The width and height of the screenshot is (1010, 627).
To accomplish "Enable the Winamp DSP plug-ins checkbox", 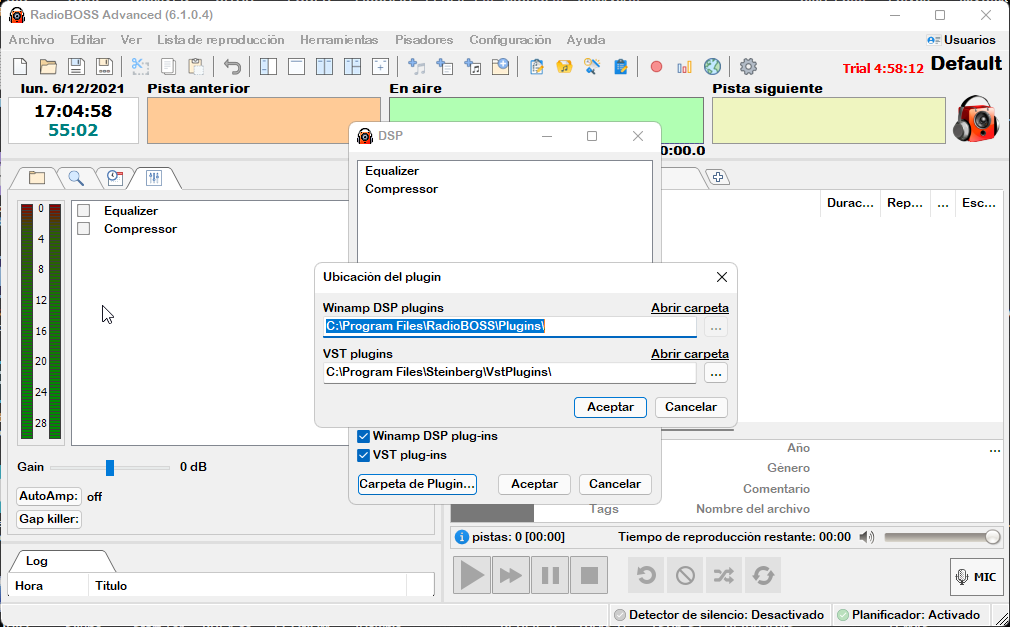I will point(362,435).
